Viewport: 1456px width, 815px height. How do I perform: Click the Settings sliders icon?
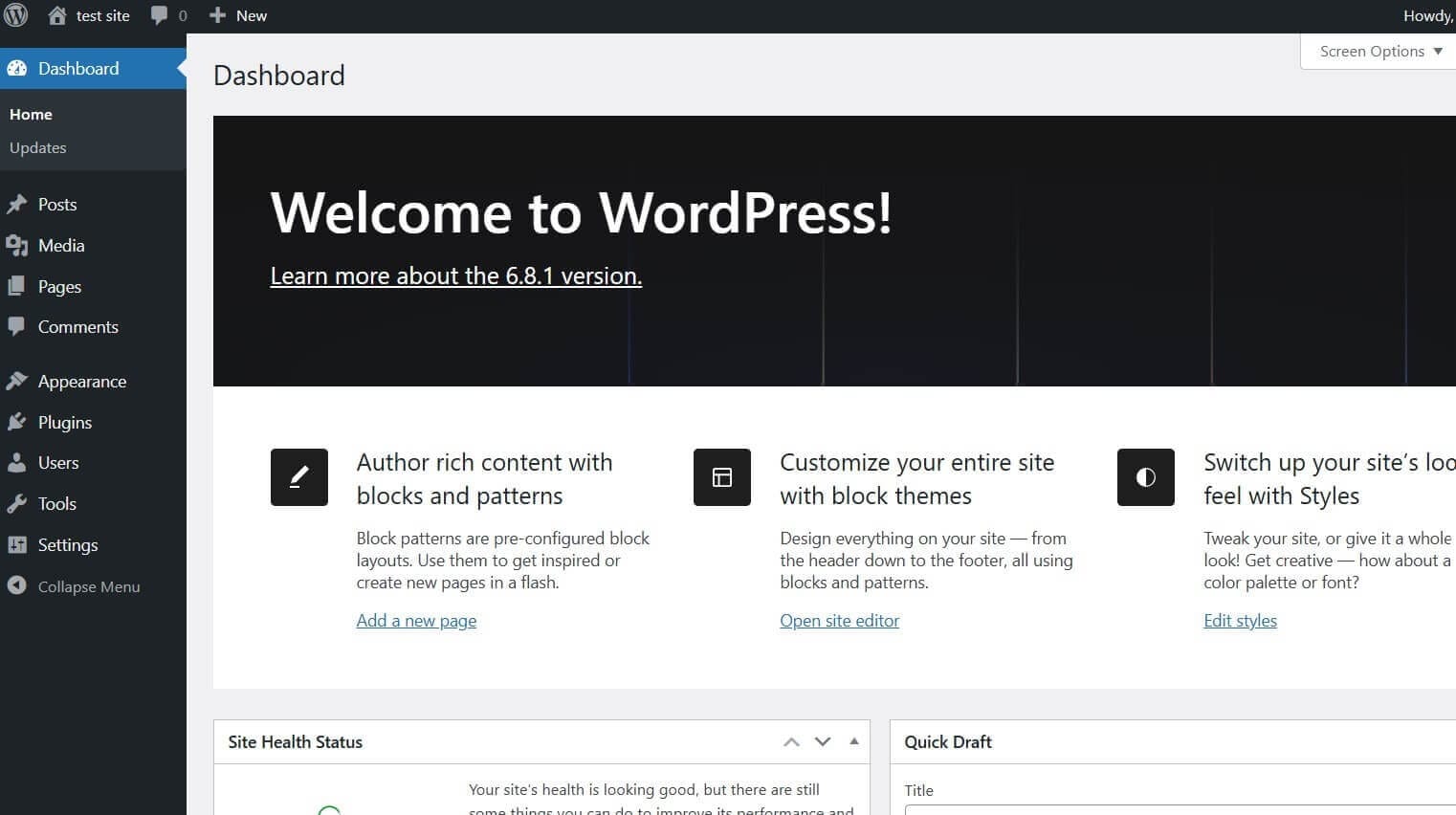[17, 544]
